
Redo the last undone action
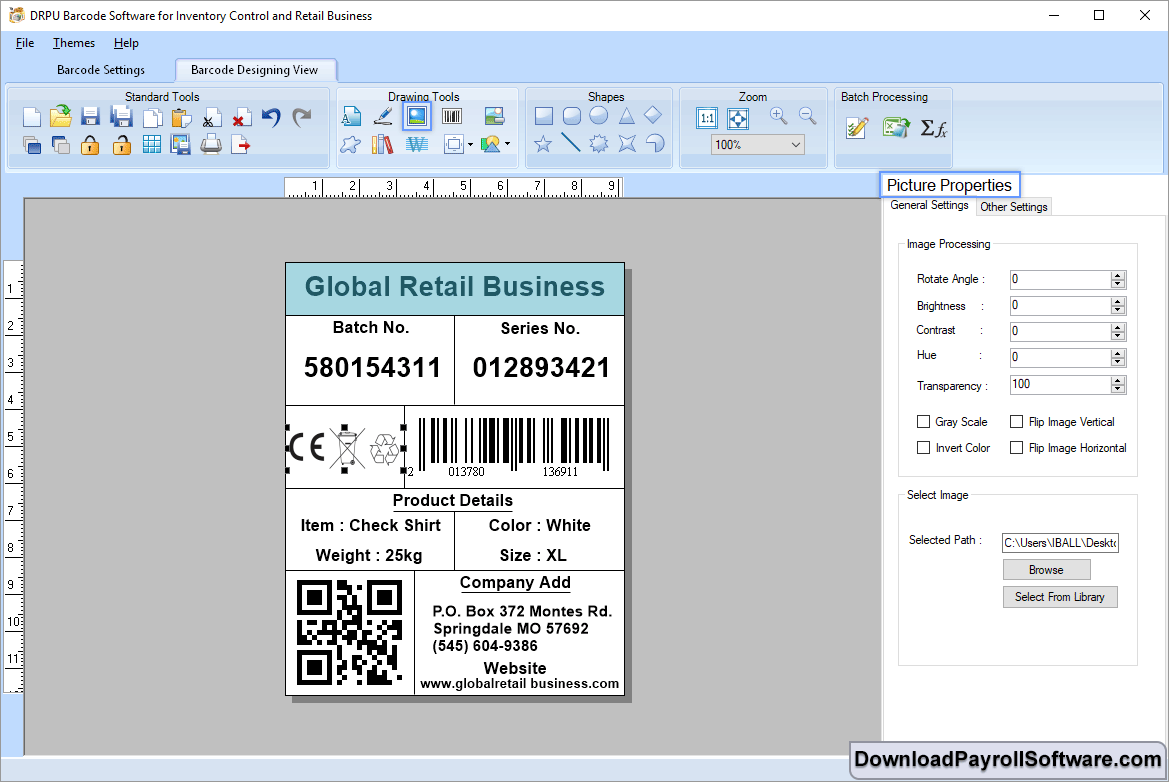coord(301,117)
